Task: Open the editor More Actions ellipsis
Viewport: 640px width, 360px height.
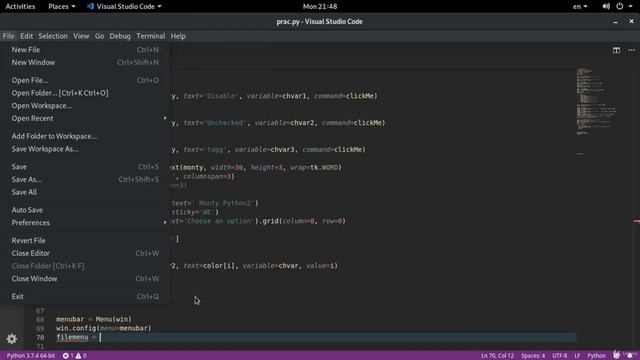Action: tap(631, 50)
